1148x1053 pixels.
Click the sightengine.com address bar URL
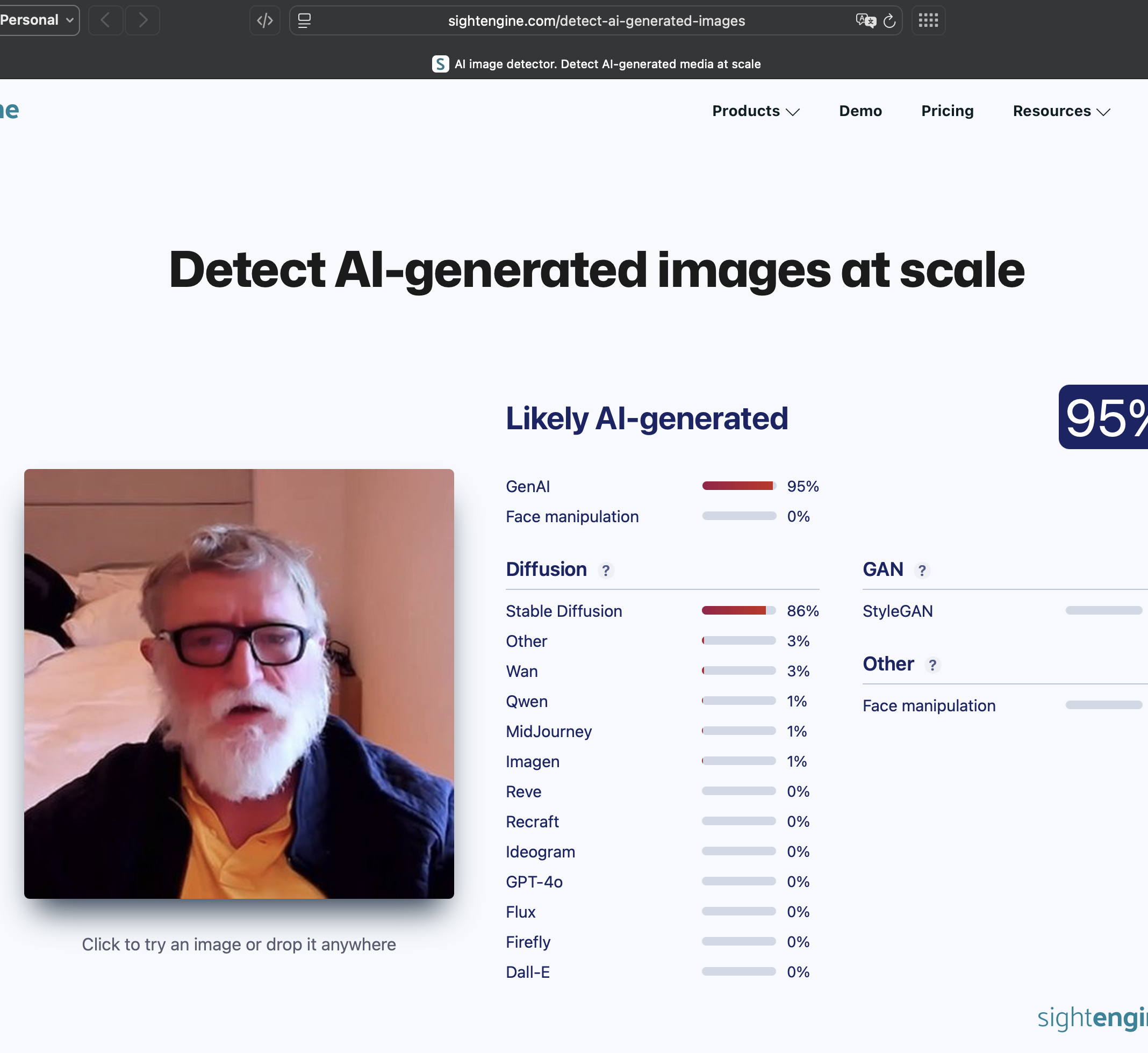(x=595, y=21)
